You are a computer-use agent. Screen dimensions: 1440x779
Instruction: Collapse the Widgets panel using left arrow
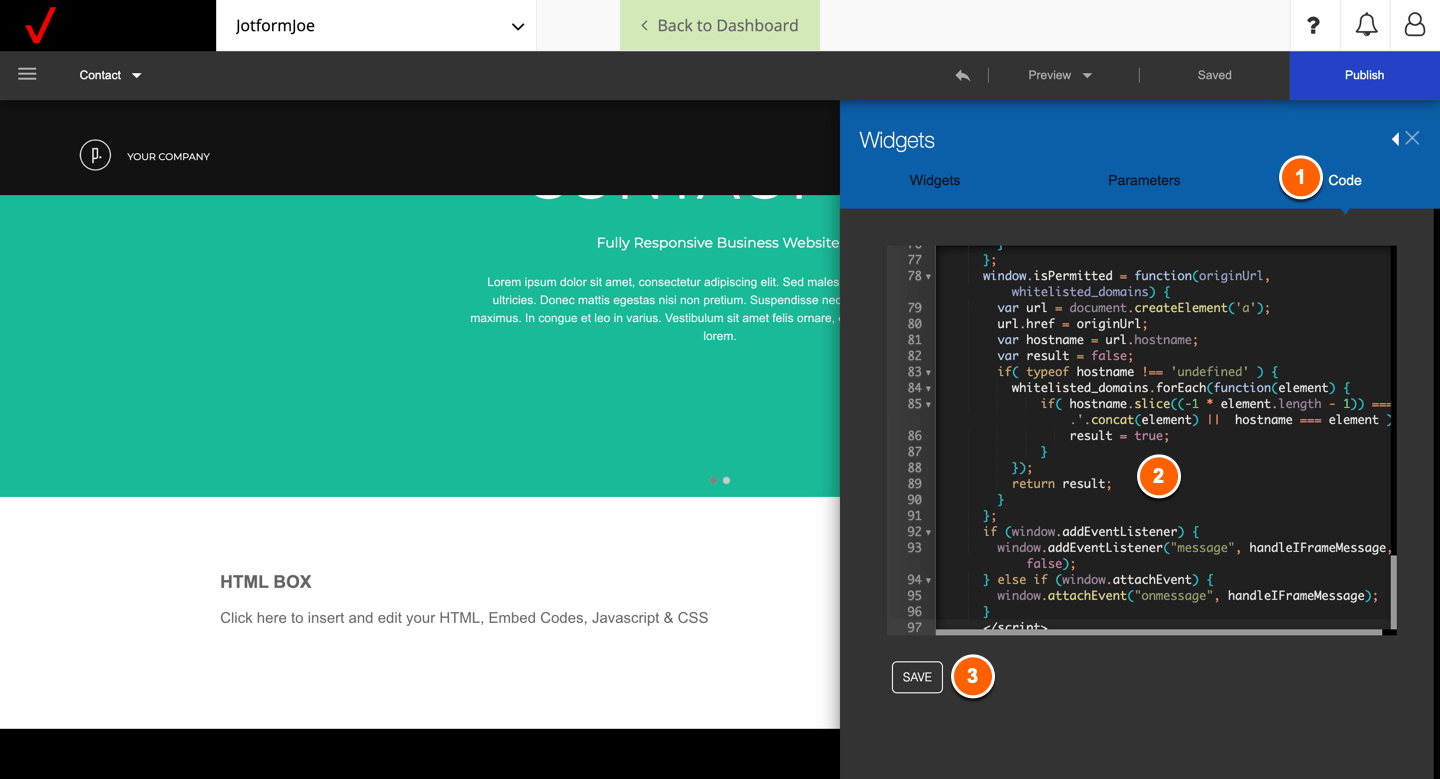[x=1395, y=139]
